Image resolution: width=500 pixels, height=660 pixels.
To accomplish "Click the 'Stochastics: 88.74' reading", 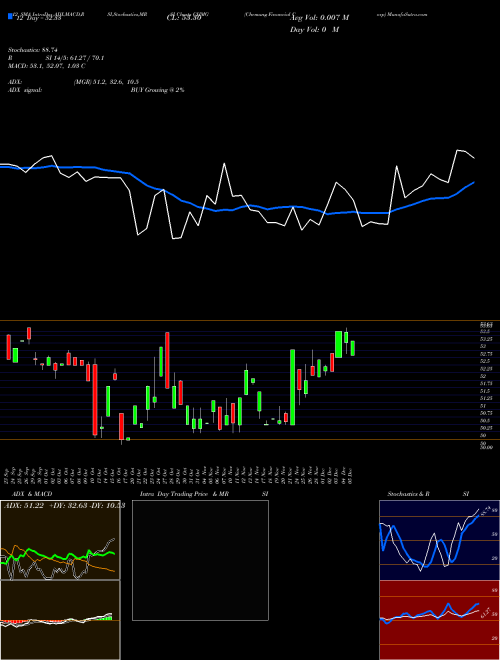I will tap(32, 50).
